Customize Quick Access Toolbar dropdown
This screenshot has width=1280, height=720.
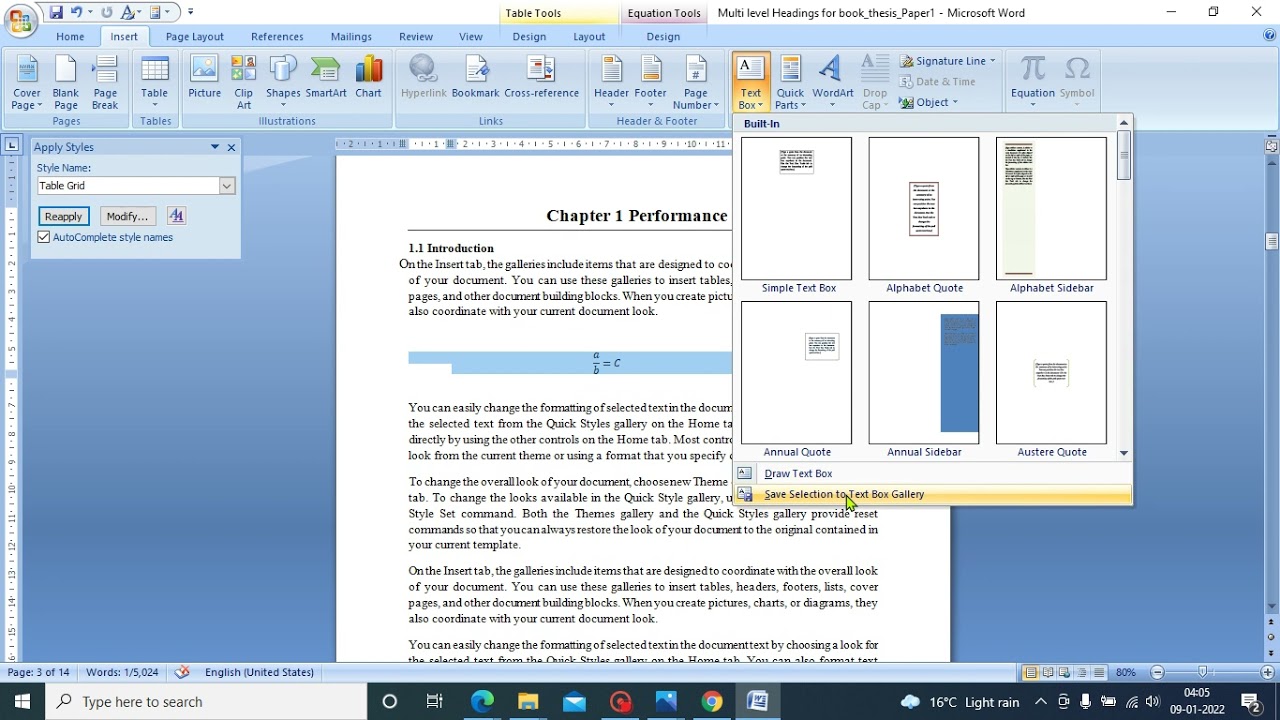tap(190, 13)
